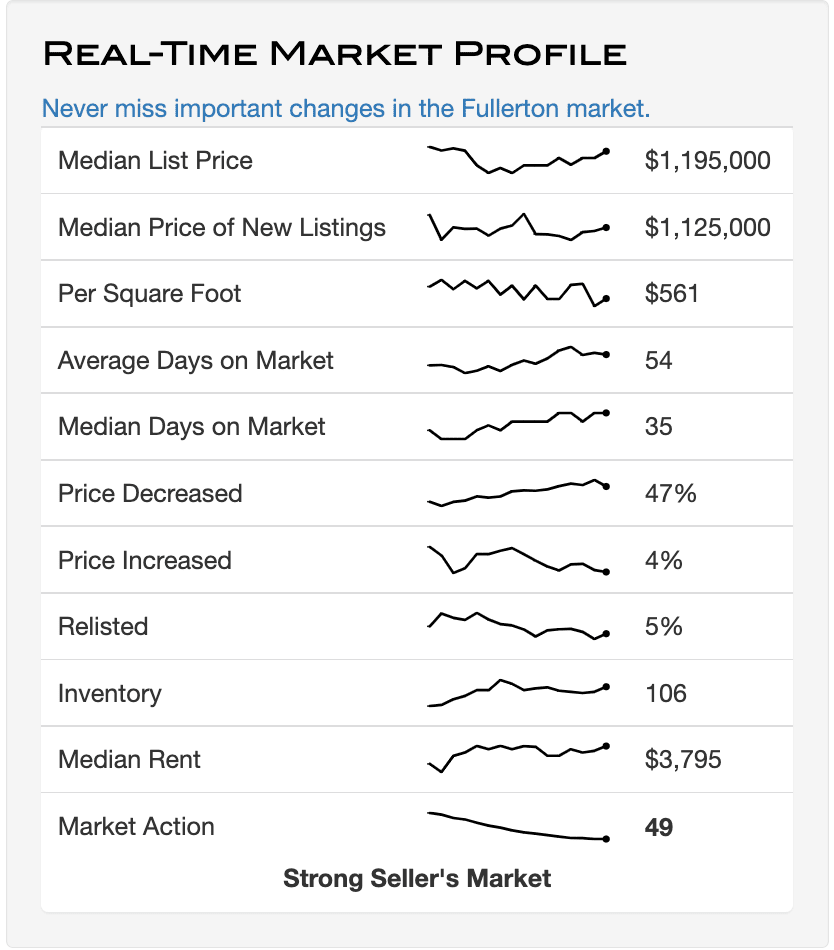Click the Median Rent trend sparkline
This screenshot has width=834, height=950.
pos(518,757)
